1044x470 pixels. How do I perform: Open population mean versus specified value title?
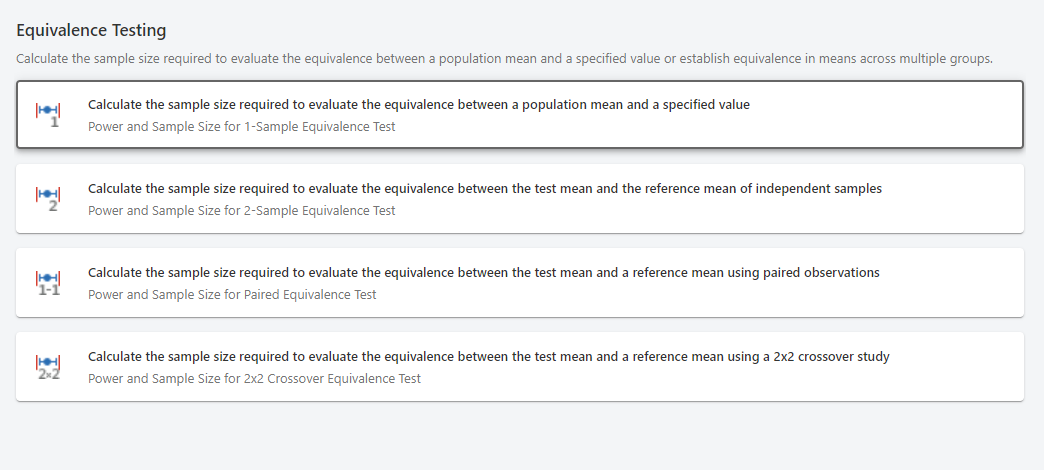coord(418,104)
